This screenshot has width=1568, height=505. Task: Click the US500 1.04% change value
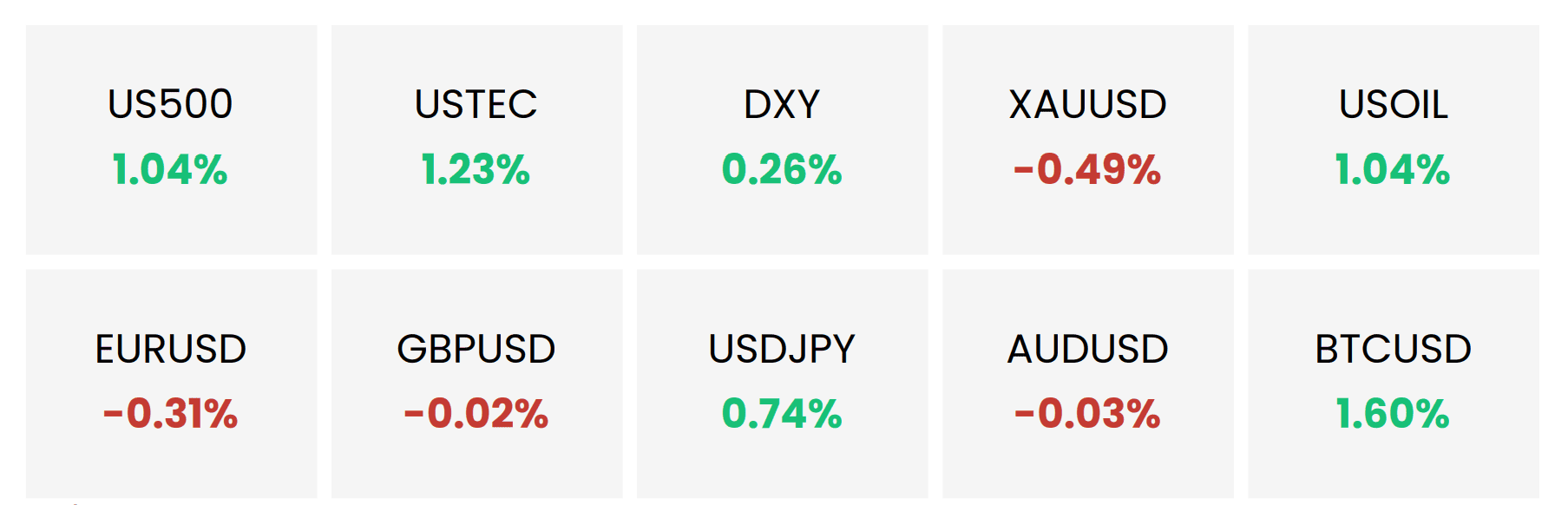[x=170, y=169]
